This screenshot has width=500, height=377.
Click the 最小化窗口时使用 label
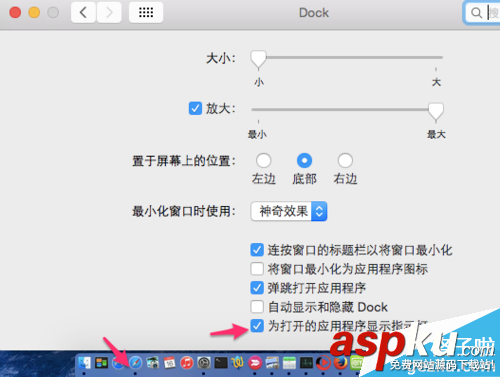coord(184,211)
